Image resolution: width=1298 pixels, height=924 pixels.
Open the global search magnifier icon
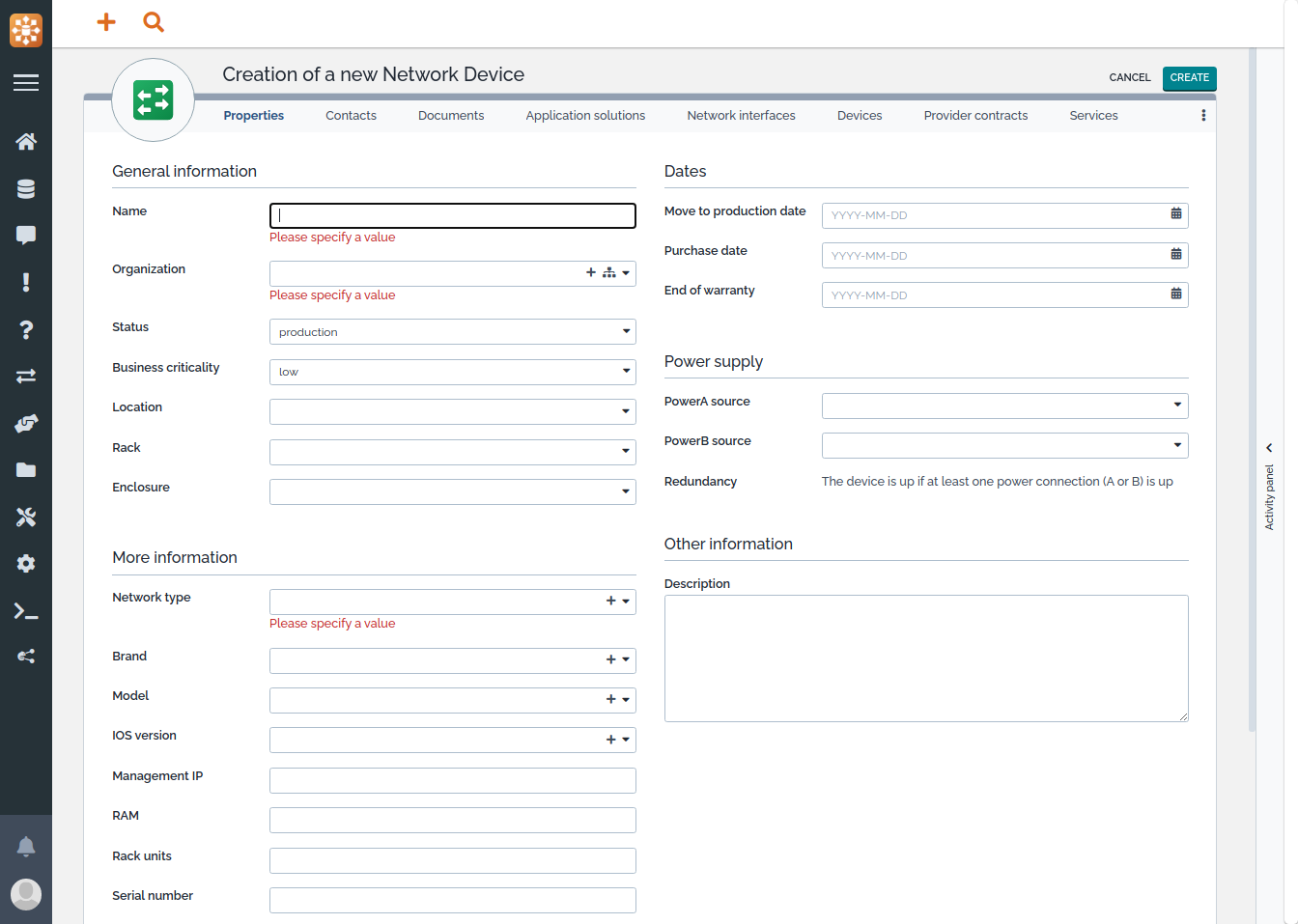[x=154, y=22]
